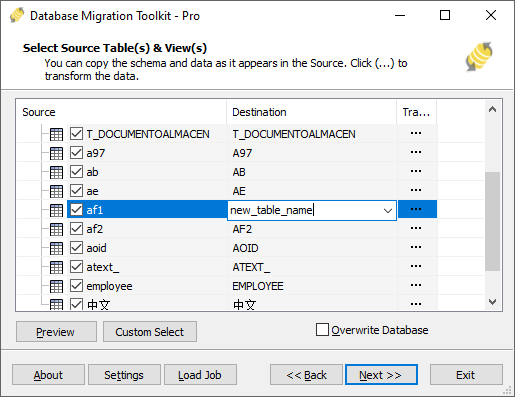Uncheck the T_DOCUMENTOALMACEN table checkbox
Viewport: 515px width, 397px height.
coord(76,134)
